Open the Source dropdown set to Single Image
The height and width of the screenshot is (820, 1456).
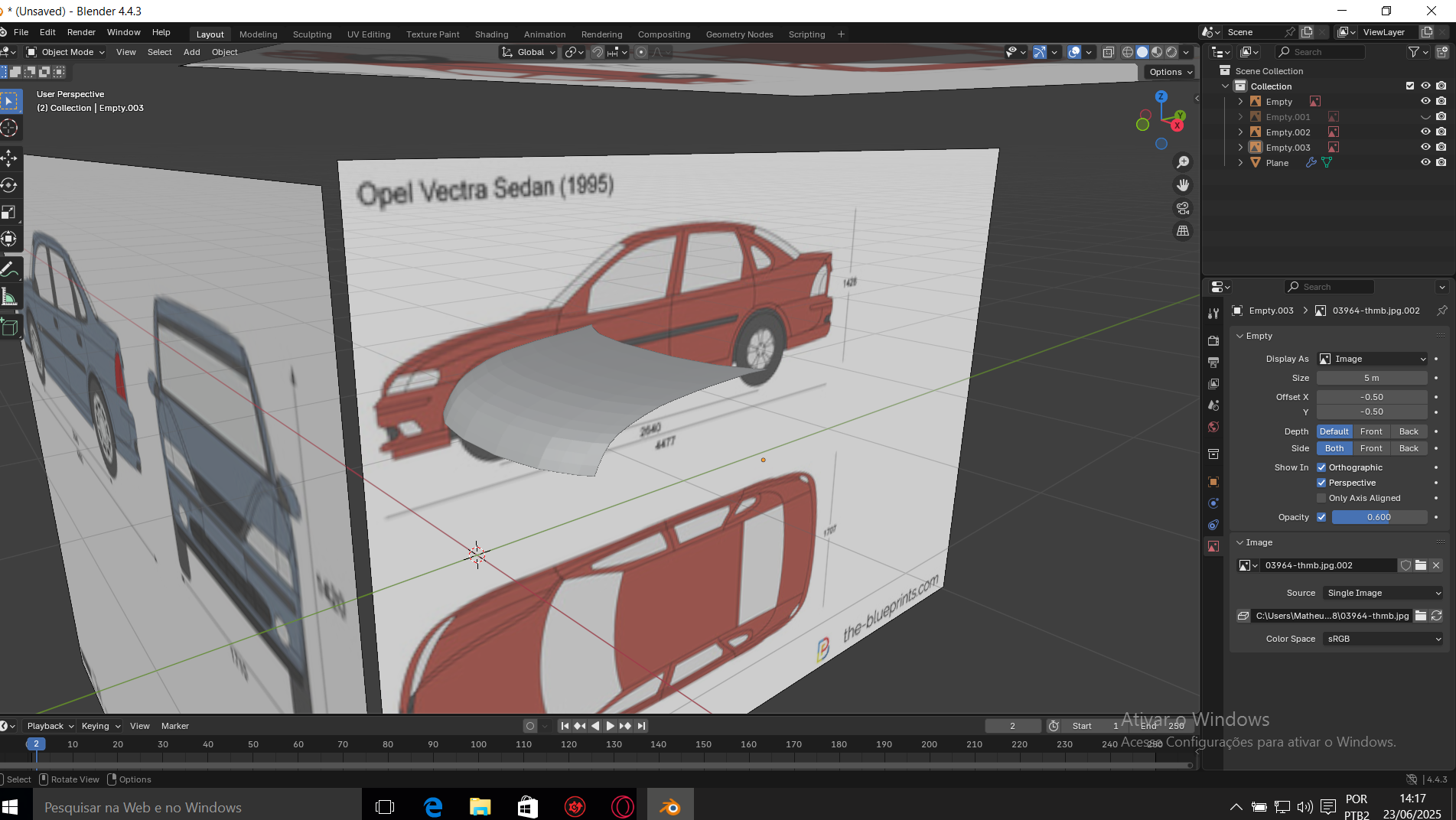point(1383,593)
